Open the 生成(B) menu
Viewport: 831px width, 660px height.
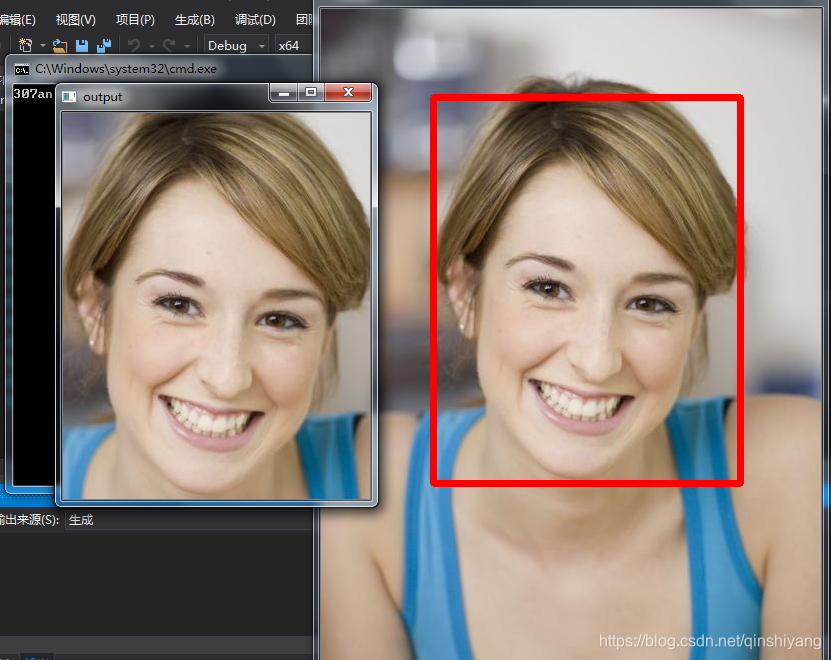pos(195,20)
